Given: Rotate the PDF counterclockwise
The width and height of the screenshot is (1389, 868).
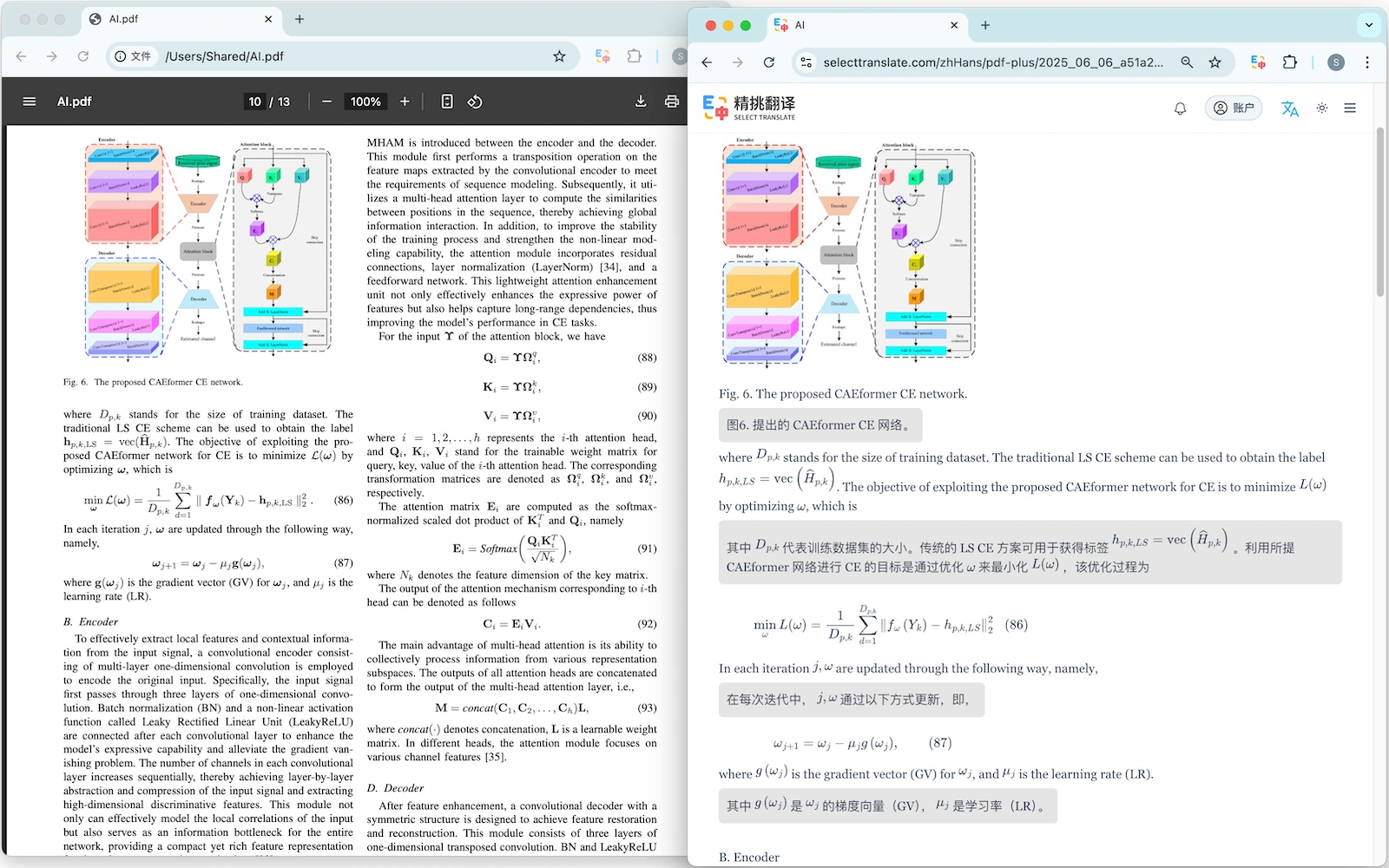Looking at the screenshot, I should tap(475, 102).
